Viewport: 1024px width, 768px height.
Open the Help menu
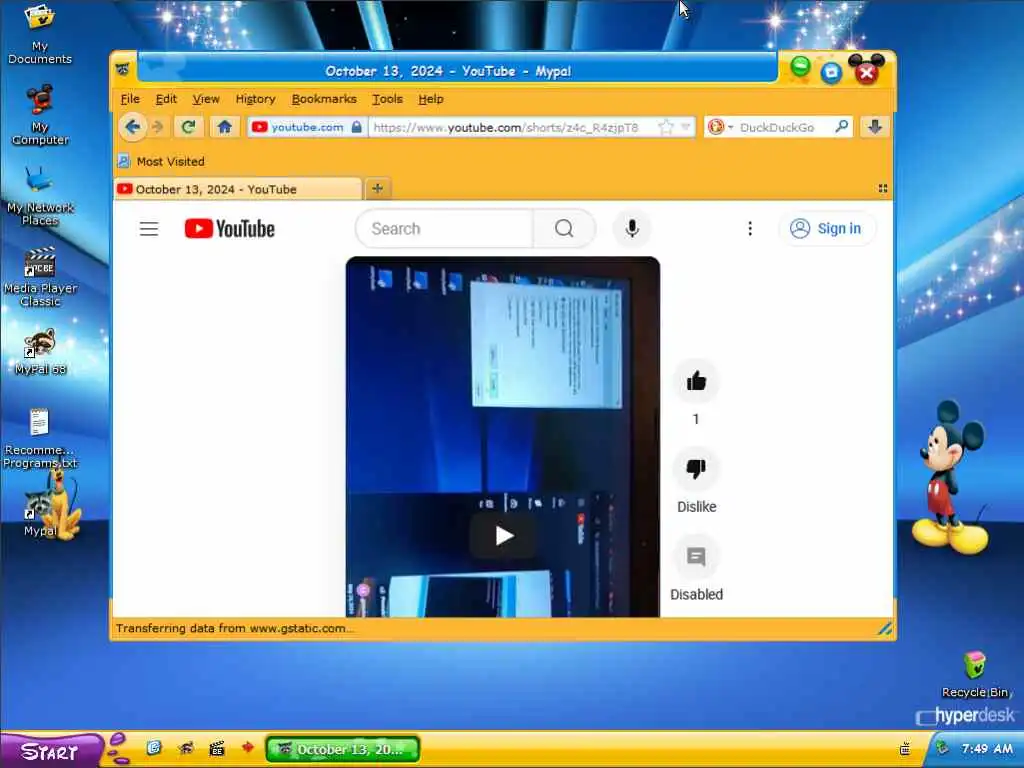click(430, 99)
